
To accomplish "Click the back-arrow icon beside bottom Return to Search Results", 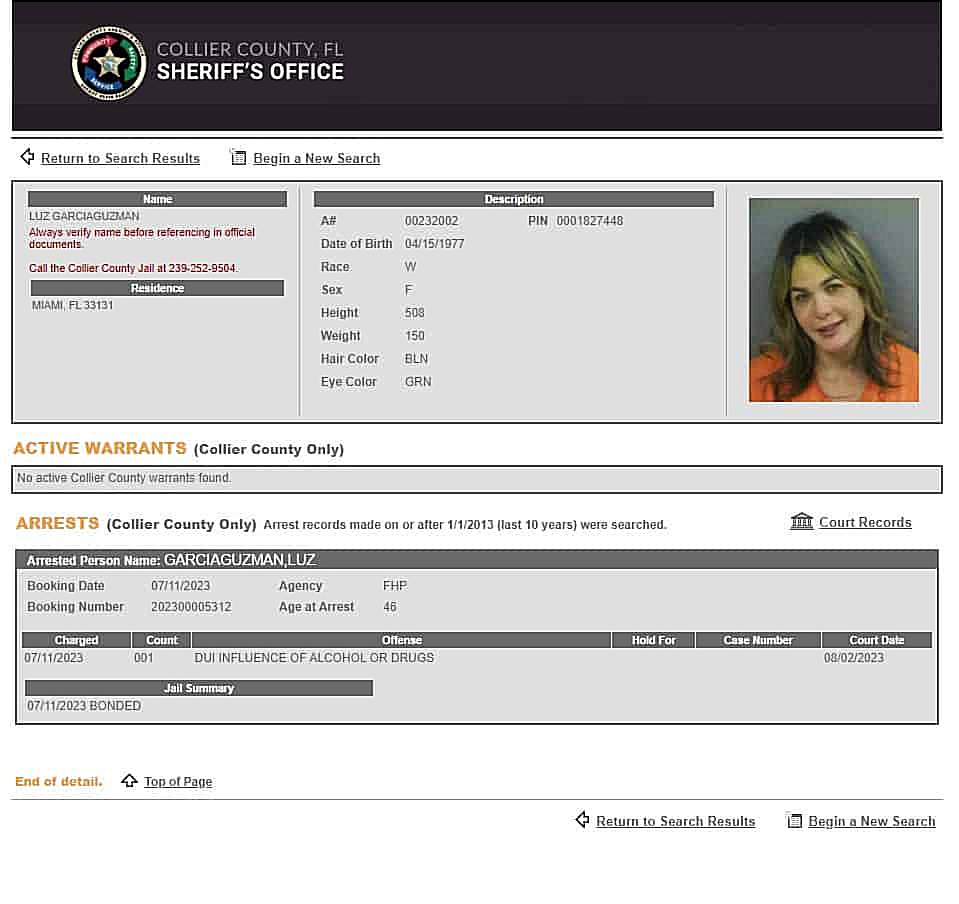I will (x=582, y=820).
